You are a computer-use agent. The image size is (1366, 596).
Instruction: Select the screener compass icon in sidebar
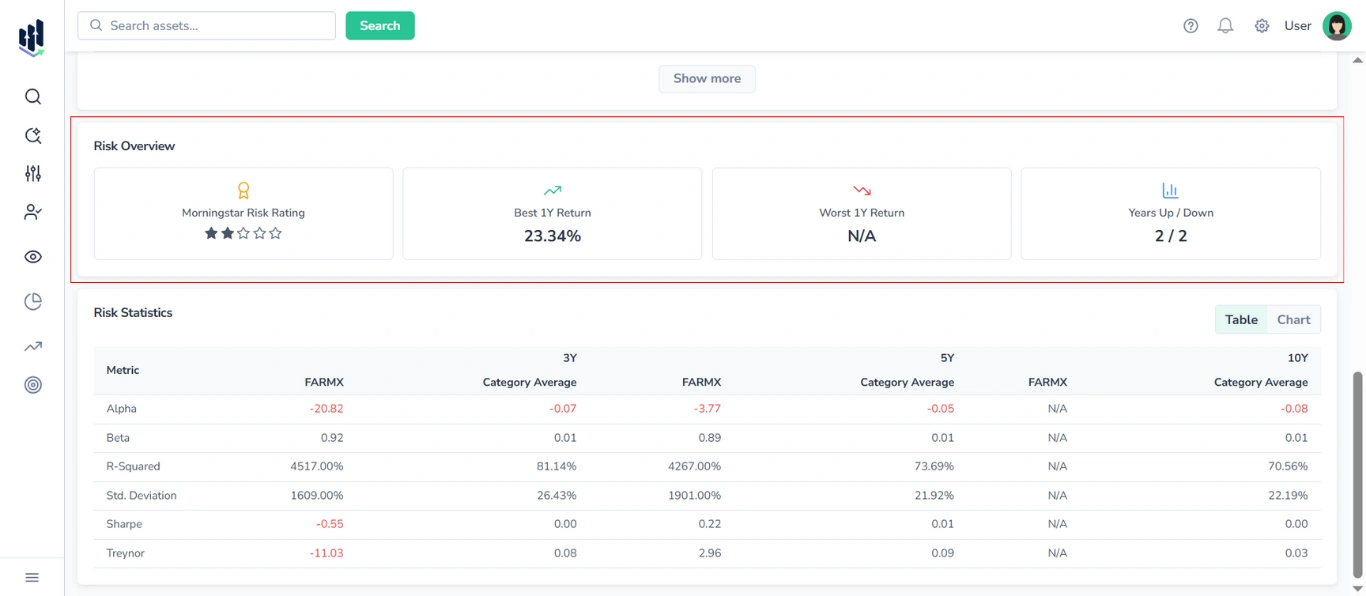coord(32,134)
